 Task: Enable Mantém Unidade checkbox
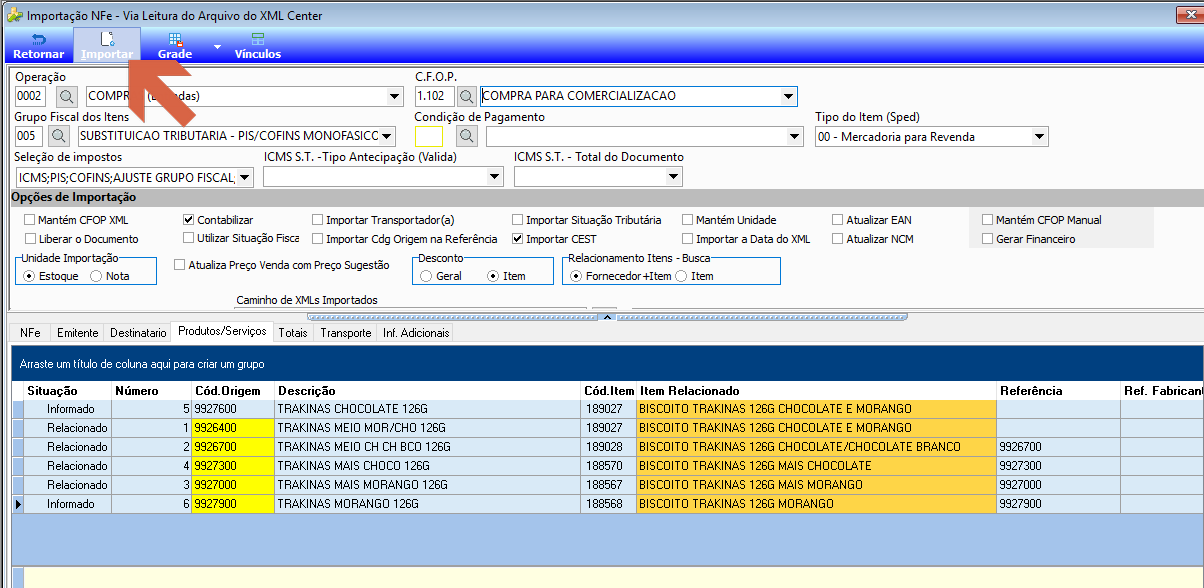[x=687, y=220]
